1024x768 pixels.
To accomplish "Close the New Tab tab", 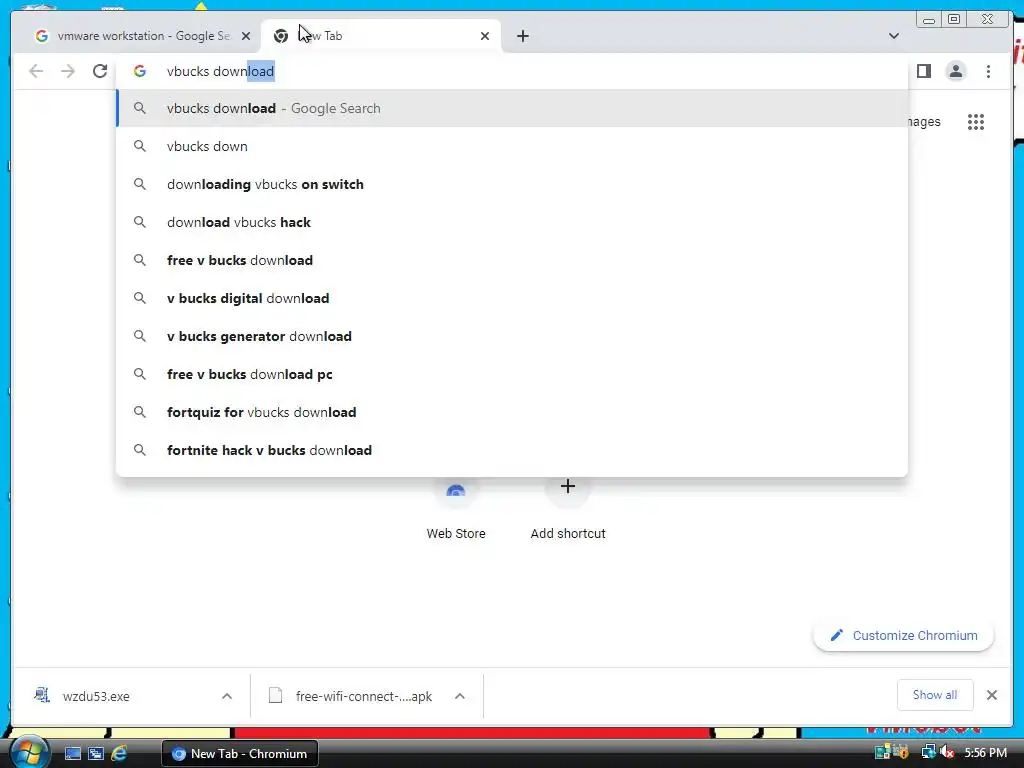I will pos(485,36).
